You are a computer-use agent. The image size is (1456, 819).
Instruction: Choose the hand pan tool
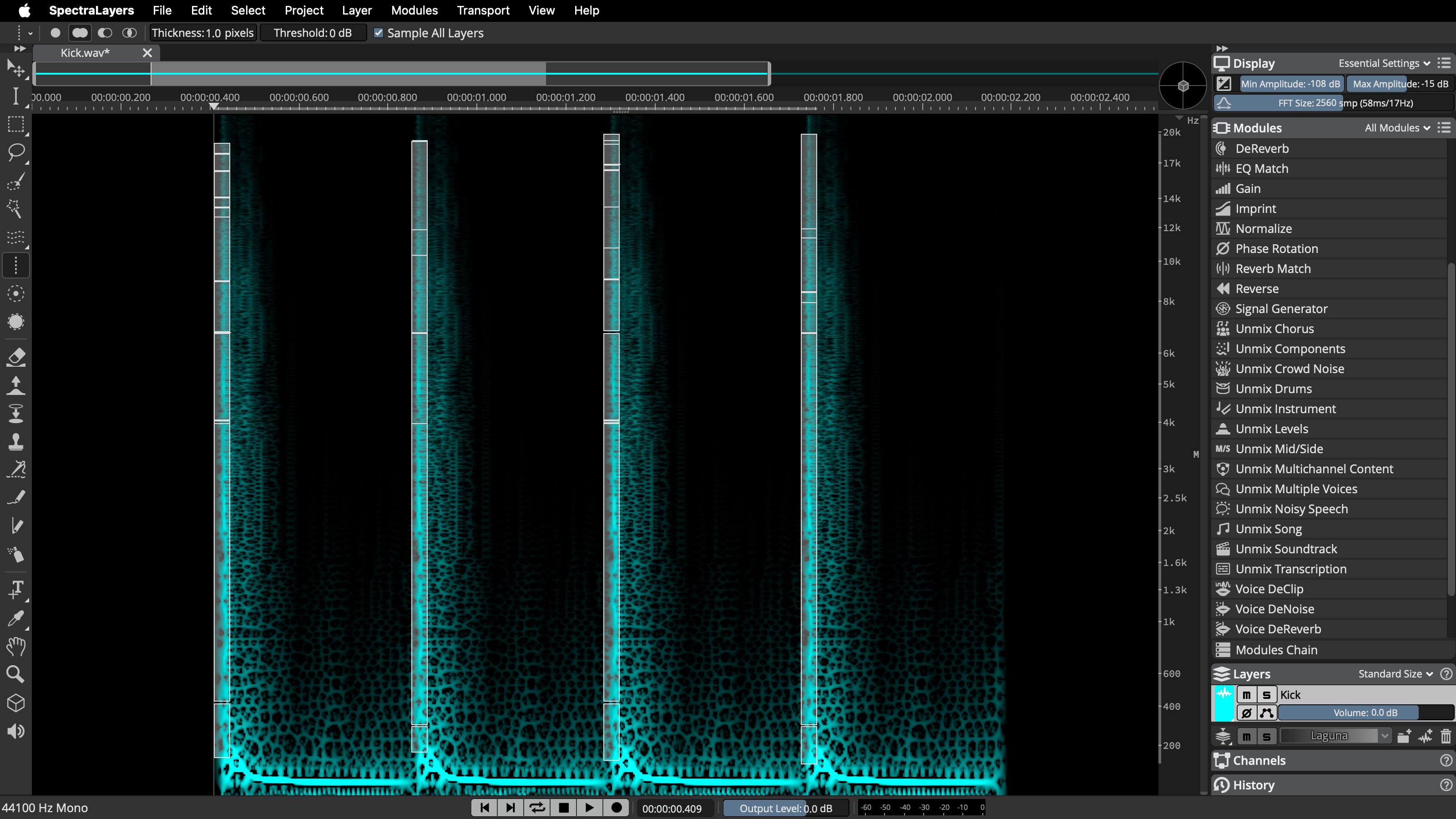tap(16, 646)
